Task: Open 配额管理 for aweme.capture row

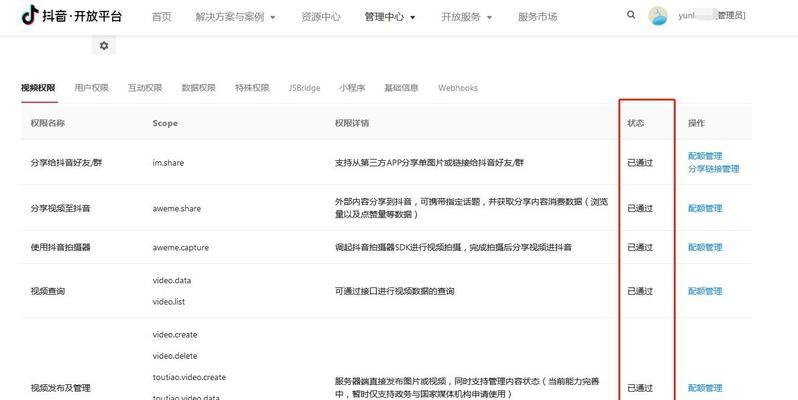Action: coord(705,247)
